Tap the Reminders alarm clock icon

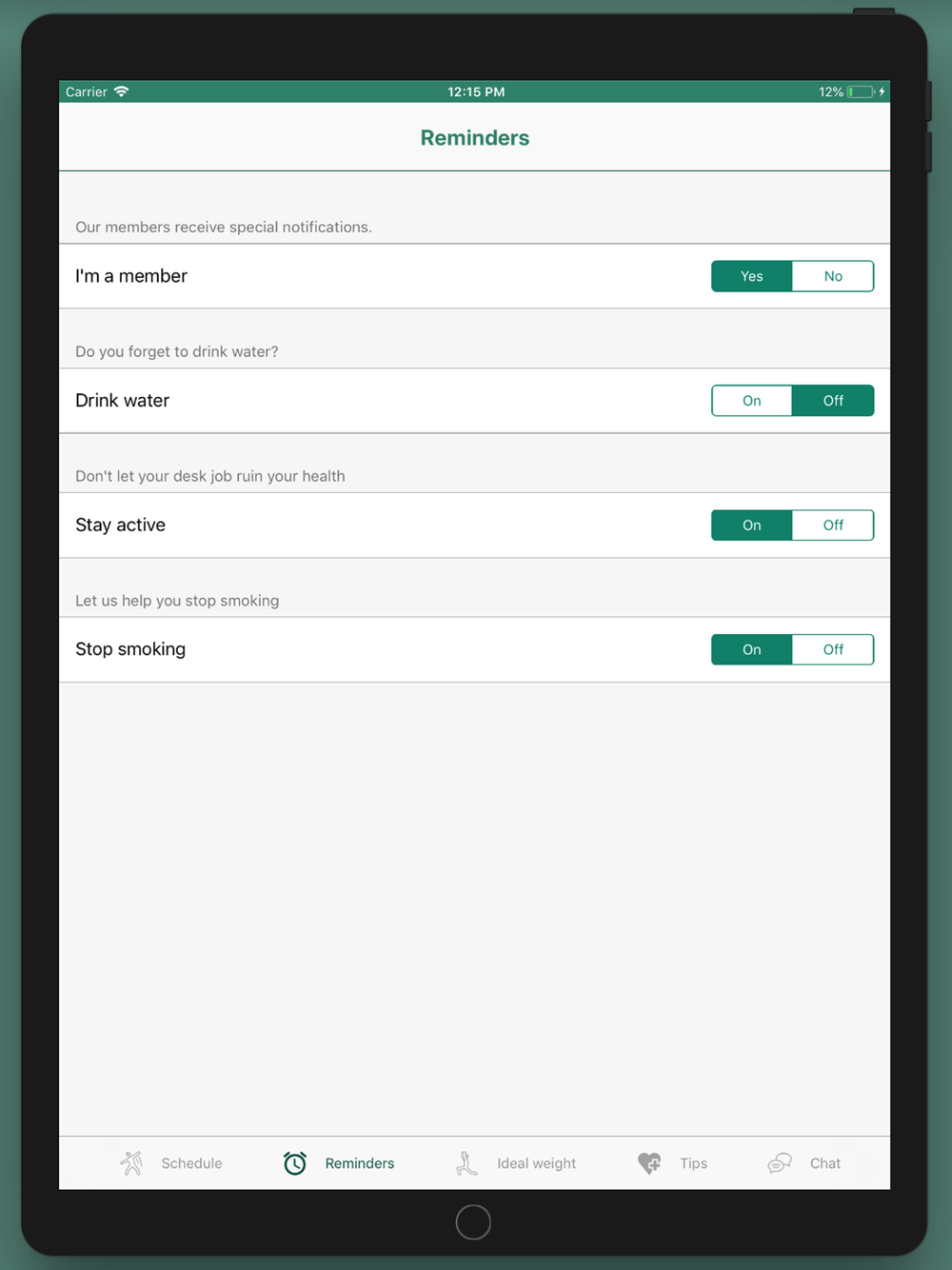click(295, 1162)
